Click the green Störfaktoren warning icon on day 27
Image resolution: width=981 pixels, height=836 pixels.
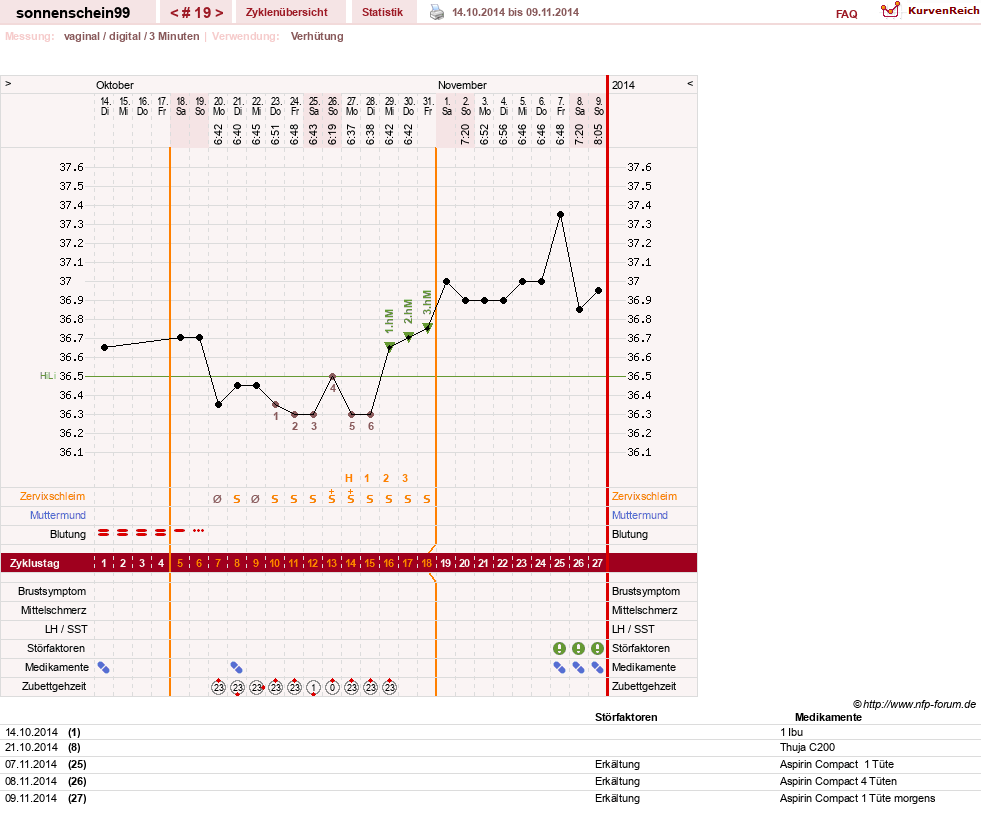click(597, 649)
